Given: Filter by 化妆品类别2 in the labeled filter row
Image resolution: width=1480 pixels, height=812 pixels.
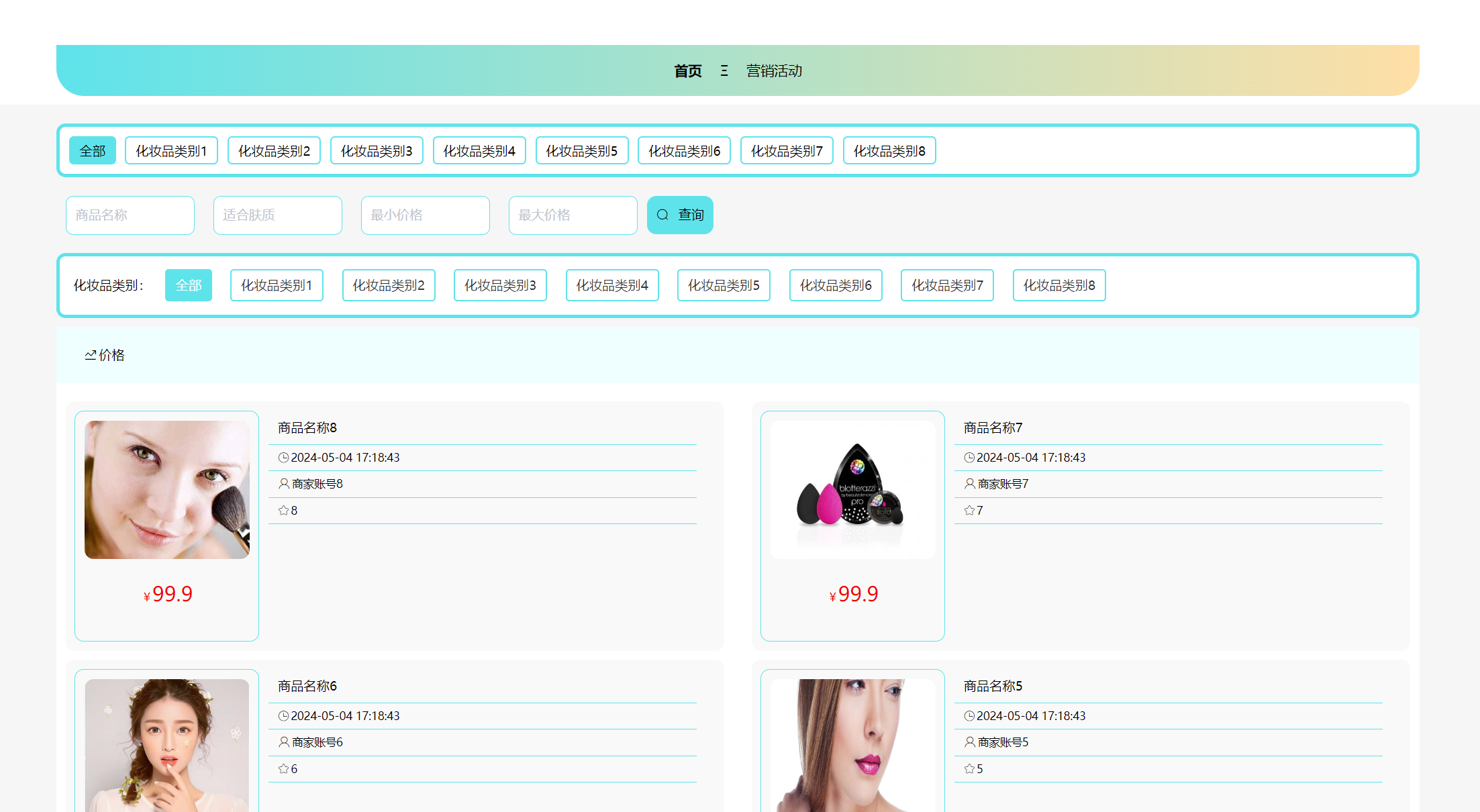Looking at the screenshot, I should 389,285.
